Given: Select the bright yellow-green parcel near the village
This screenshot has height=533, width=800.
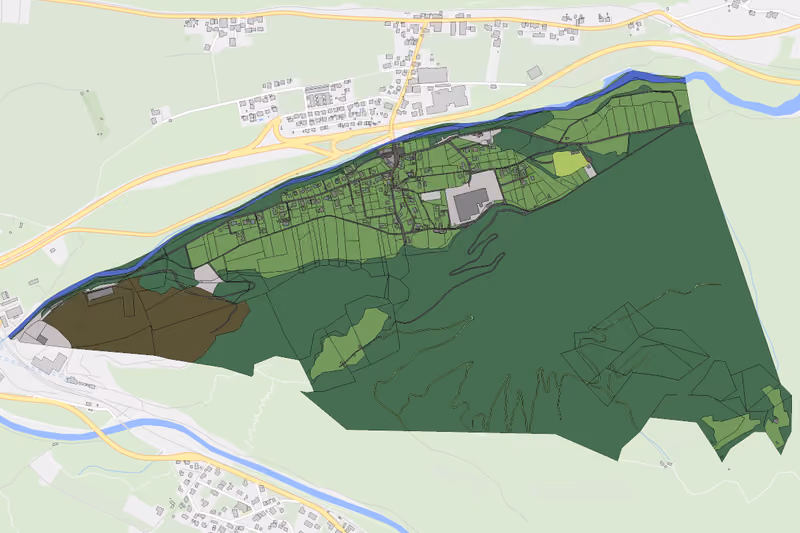Looking at the screenshot, I should click(x=570, y=163).
